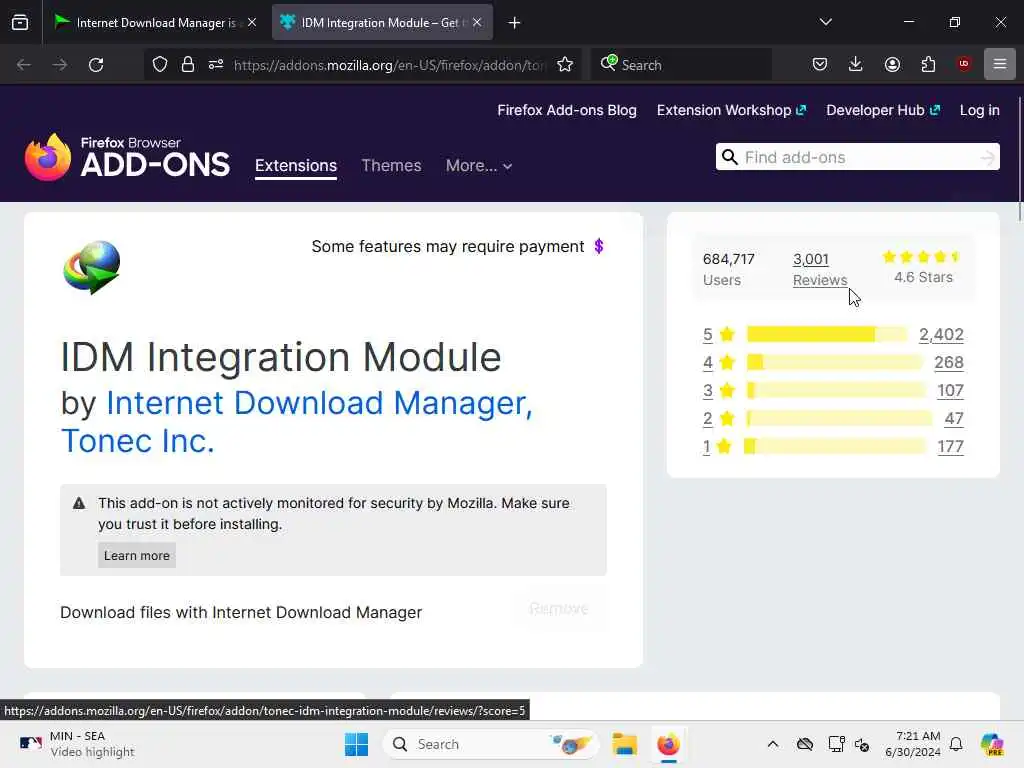Image resolution: width=1024 pixels, height=768 pixels.
Task: Click the faded Remove button
Action: (559, 609)
